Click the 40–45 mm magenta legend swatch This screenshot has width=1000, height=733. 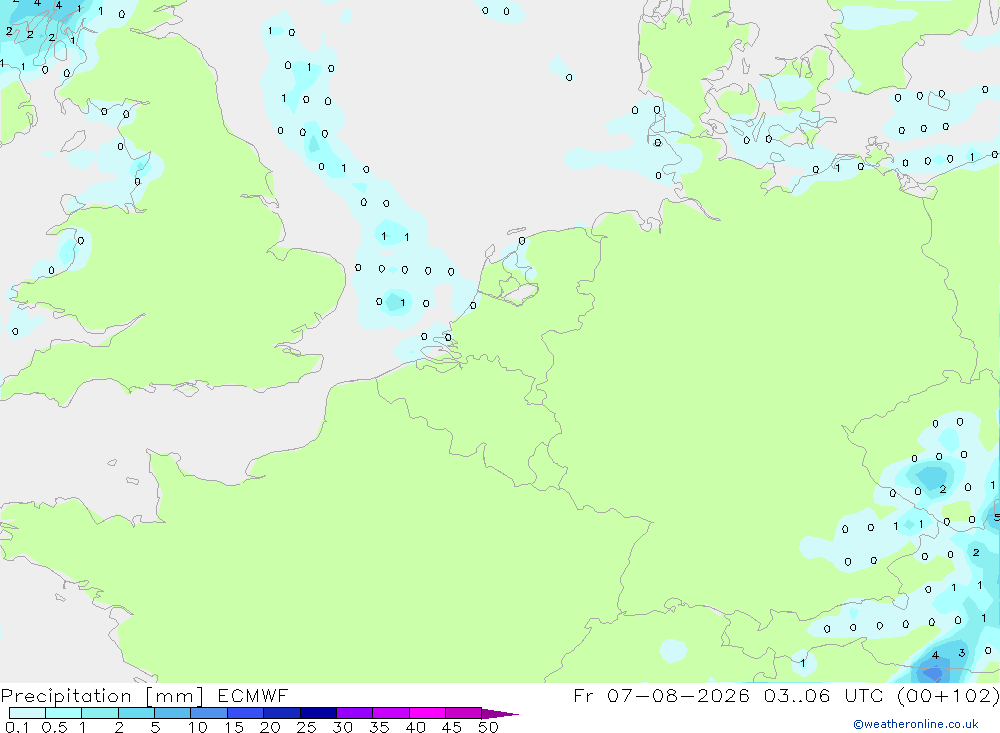point(427,713)
